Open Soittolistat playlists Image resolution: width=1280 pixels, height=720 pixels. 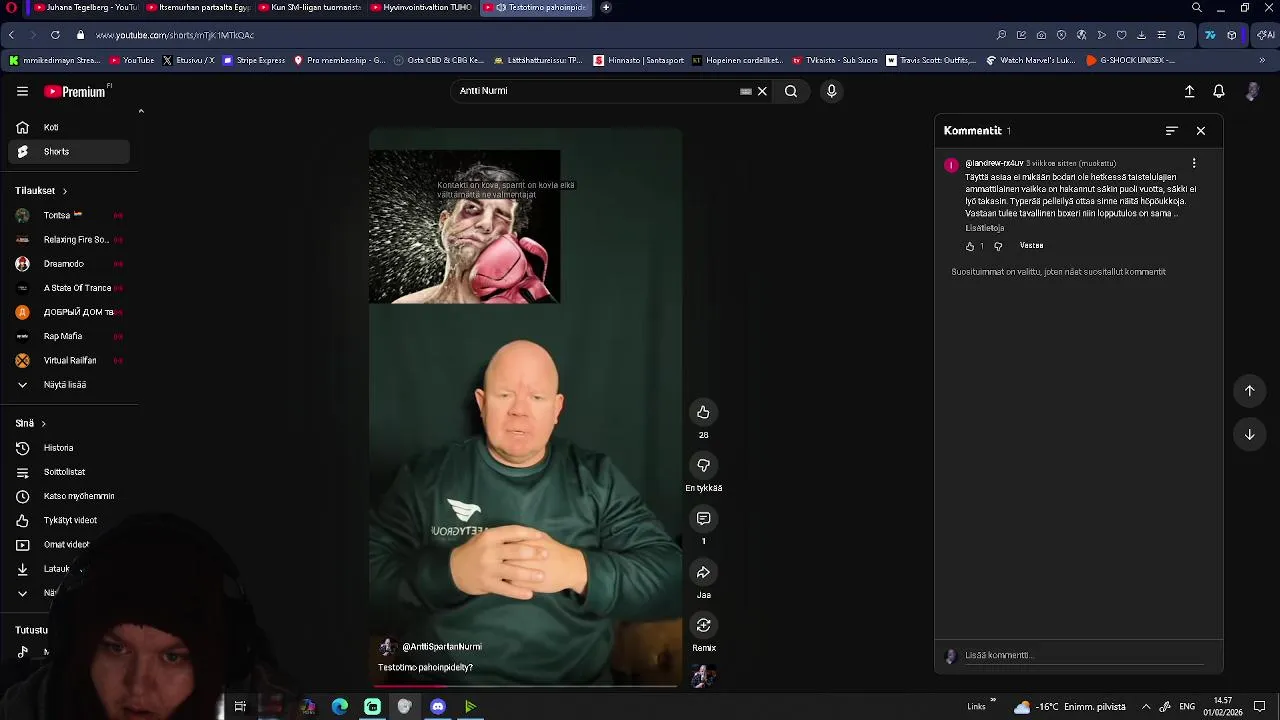pyautogui.click(x=68, y=472)
